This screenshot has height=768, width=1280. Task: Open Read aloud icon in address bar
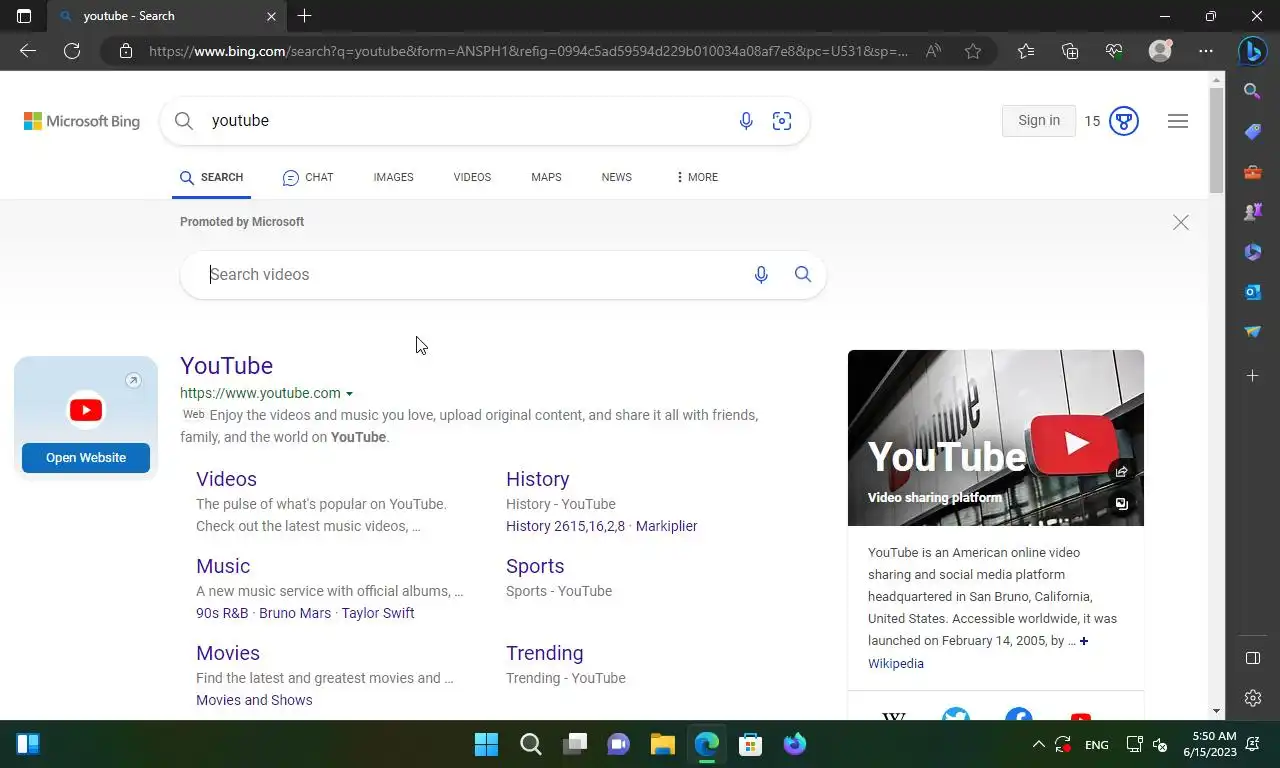pos(933,51)
